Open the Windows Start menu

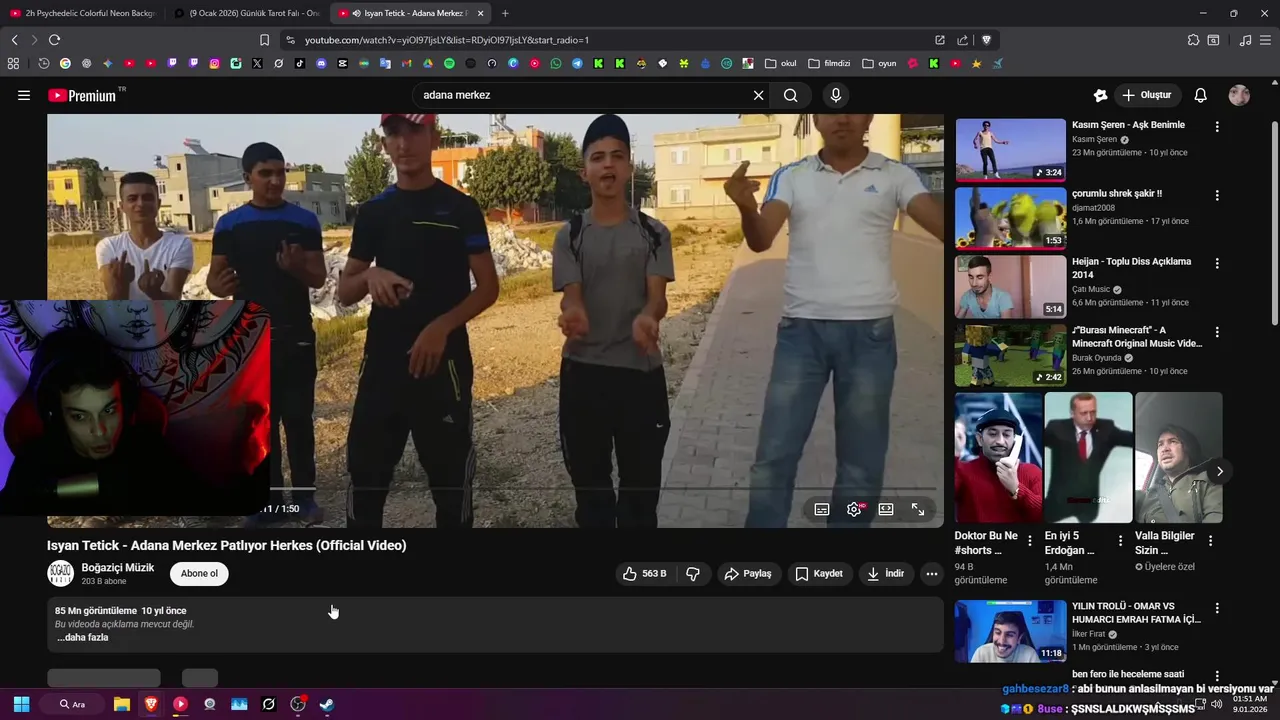21,704
